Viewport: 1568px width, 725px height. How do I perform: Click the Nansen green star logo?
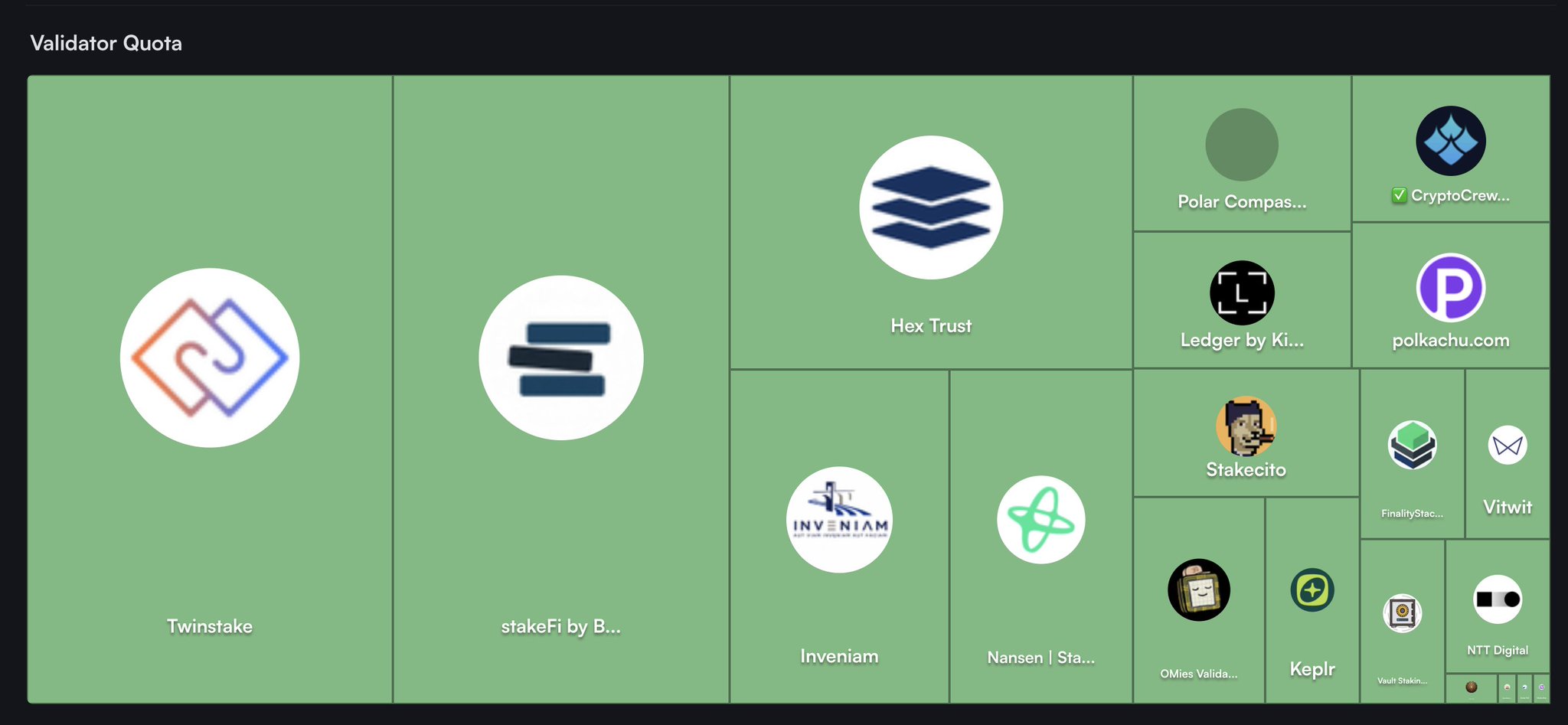click(1040, 520)
